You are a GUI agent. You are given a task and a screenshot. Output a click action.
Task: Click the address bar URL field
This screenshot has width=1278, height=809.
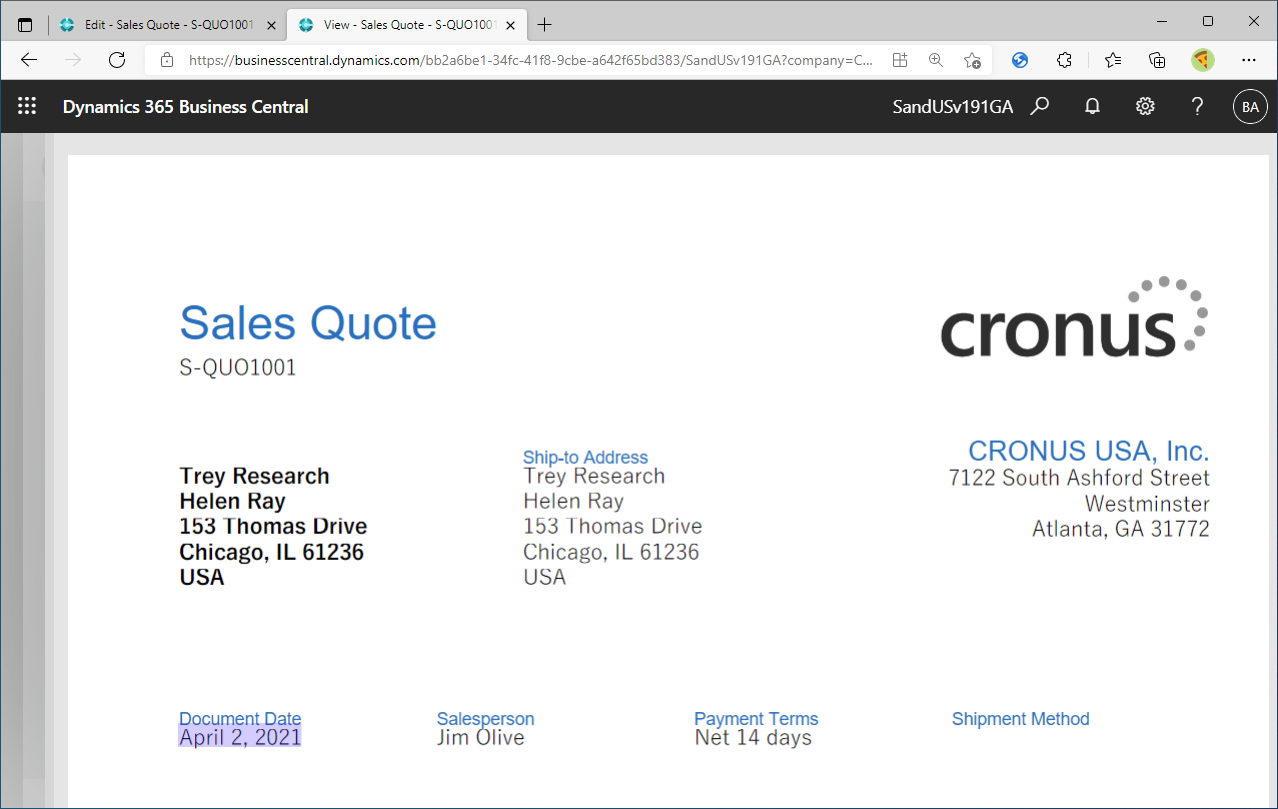point(530,60)
